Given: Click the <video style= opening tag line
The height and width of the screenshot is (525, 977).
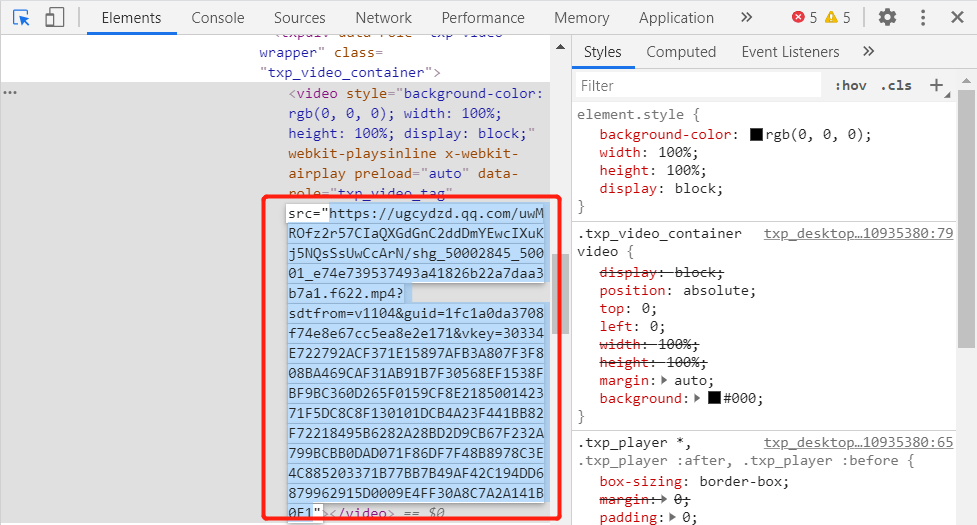Looking at the screenshot, I should click(416, 93).
